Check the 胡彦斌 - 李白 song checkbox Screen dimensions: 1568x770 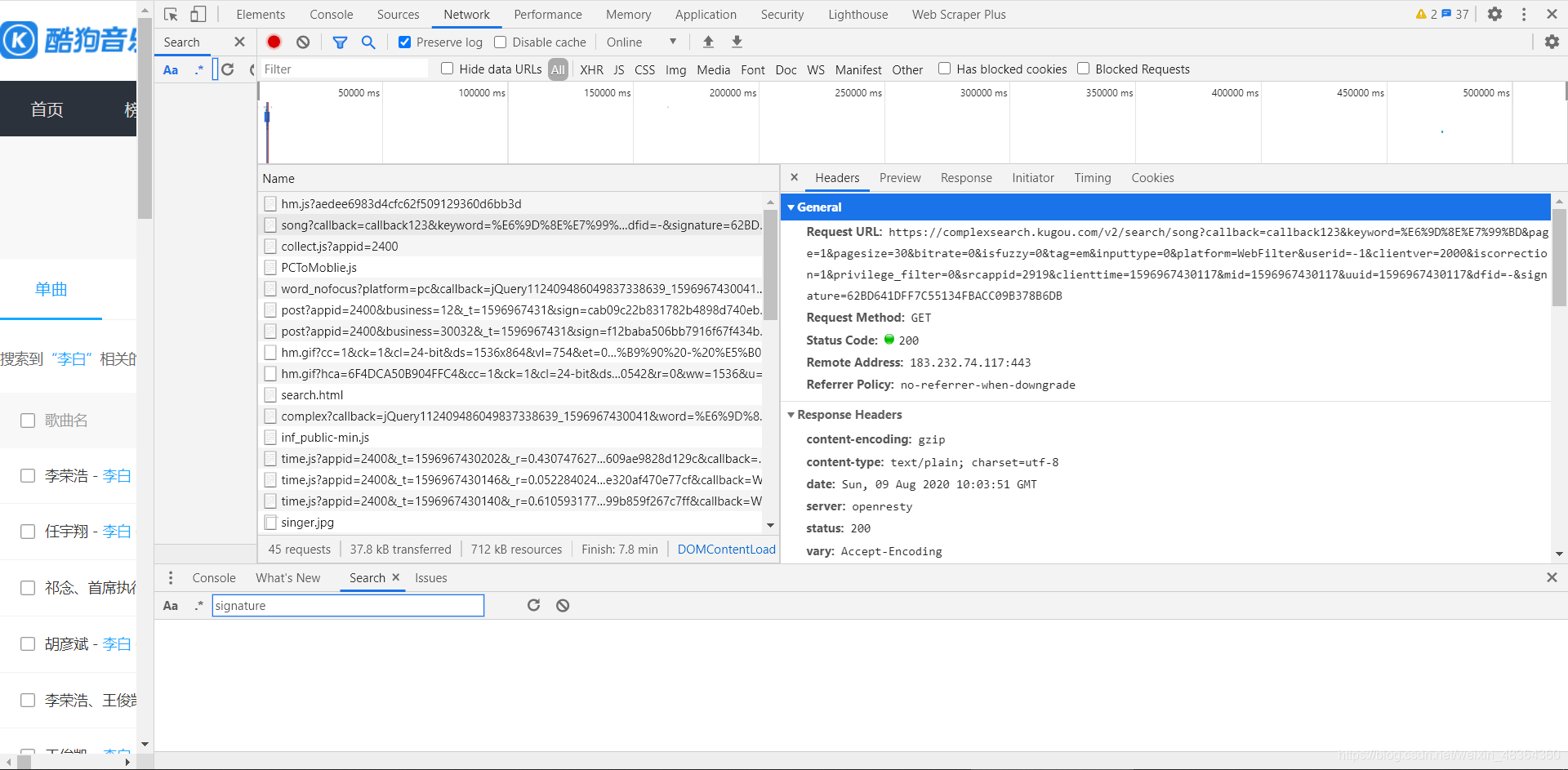coord(28,644)
